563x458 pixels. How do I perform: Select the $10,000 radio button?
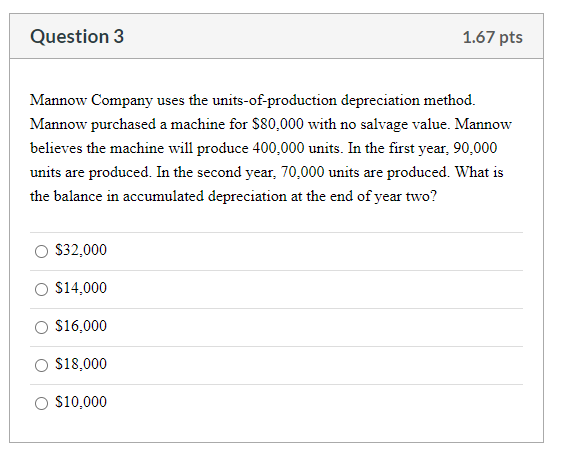pos(41,403)
